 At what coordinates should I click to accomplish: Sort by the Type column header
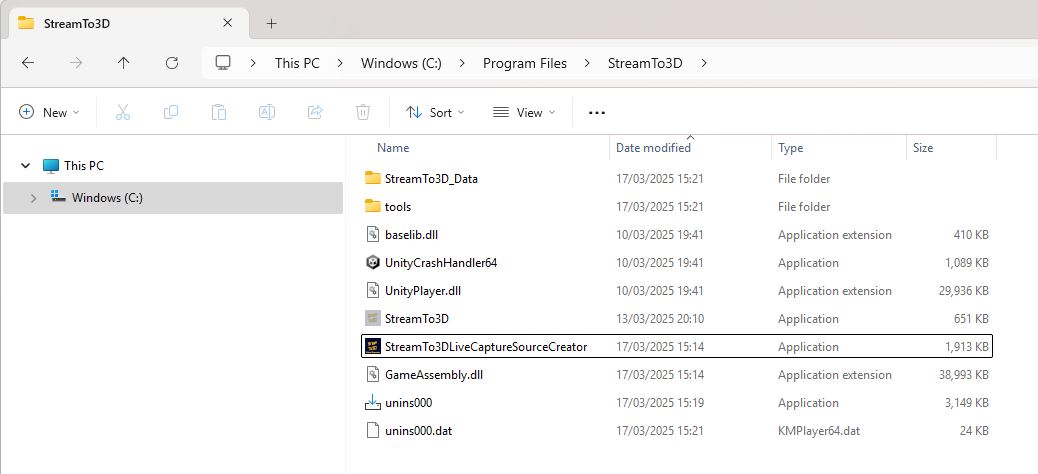[790, 148]
